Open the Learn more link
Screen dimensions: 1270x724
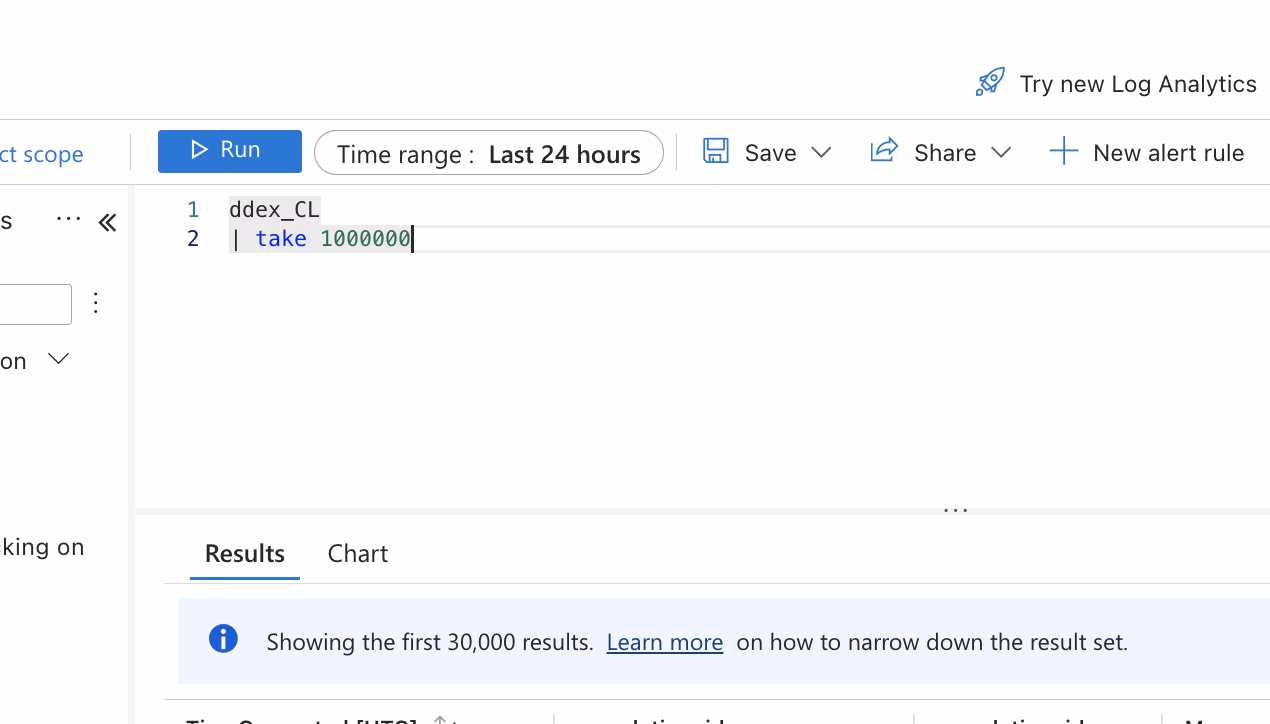(x=664, y=642)
